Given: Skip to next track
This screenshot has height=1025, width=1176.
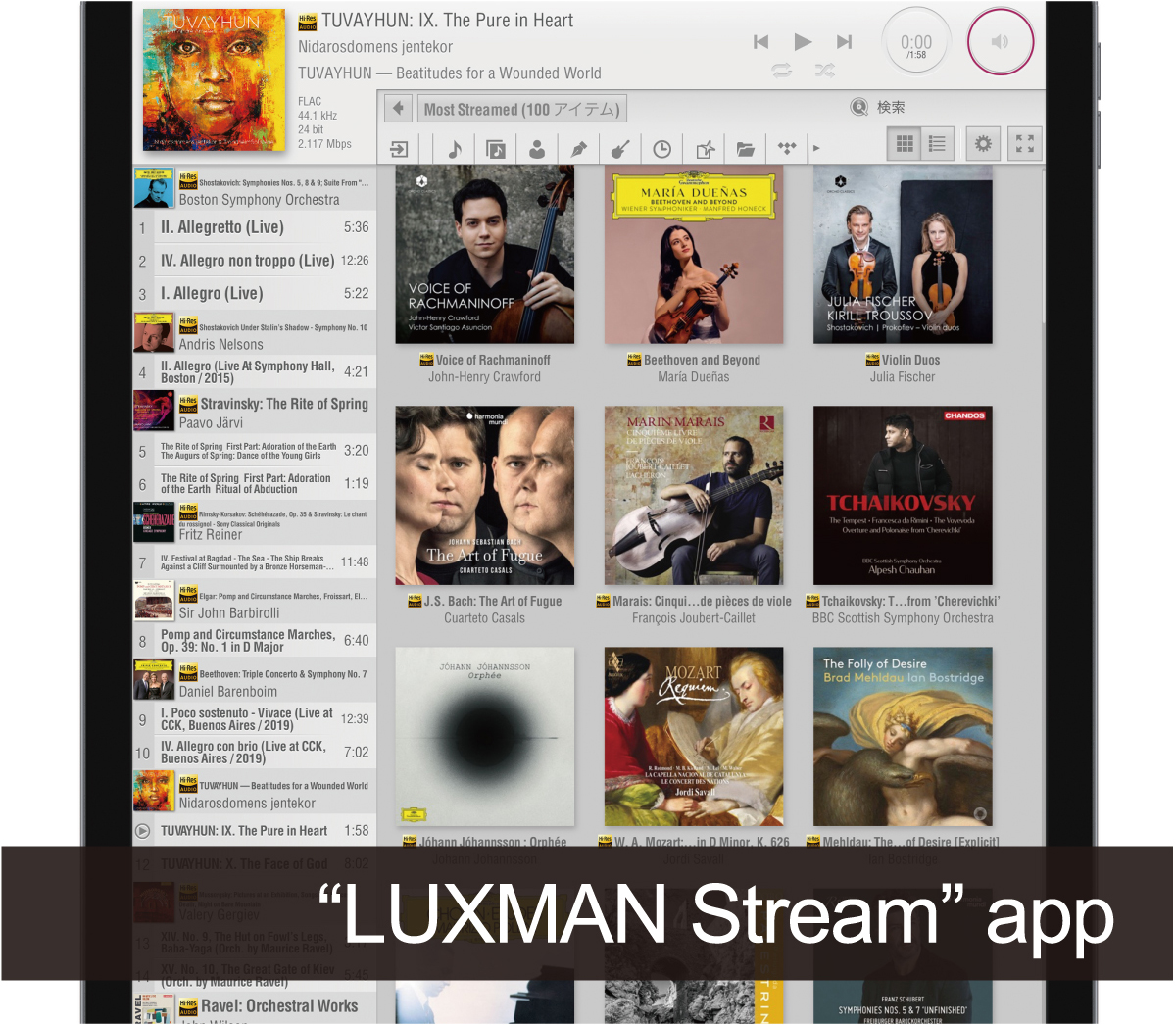Looking at the screenshot, I should click(x=844, y=42).
